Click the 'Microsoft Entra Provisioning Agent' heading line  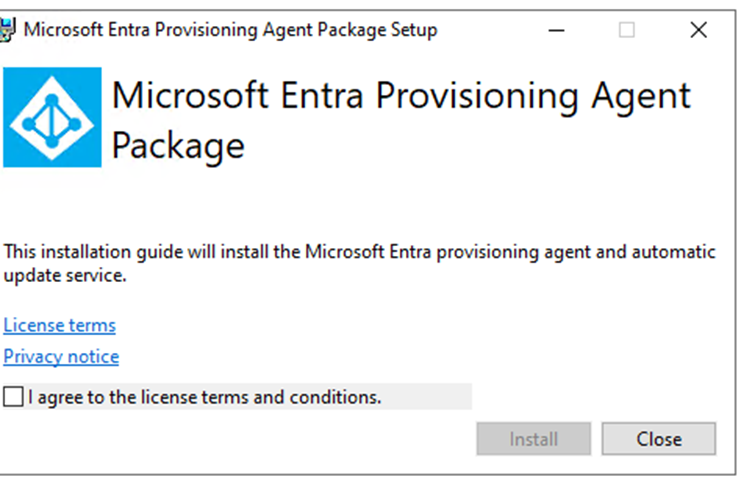coord(401,97)
